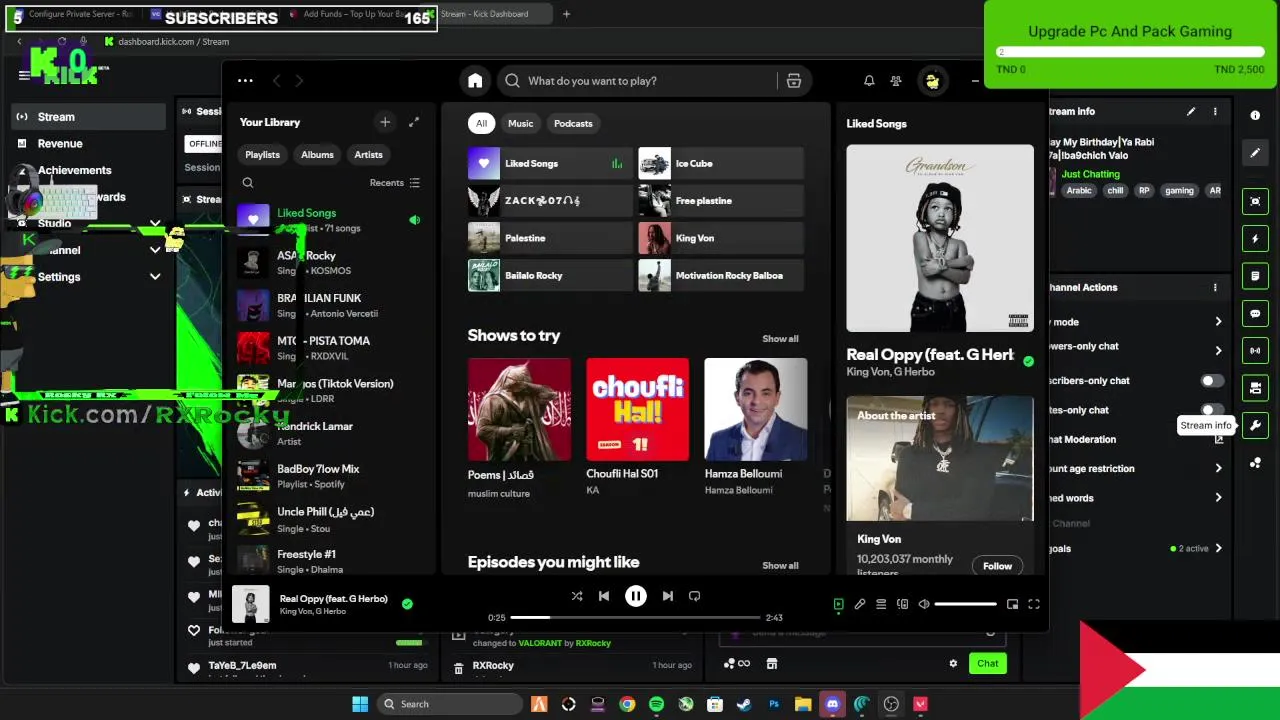The width and height of the screenshot is (1280, 720).
Task: Filter library by Artists
Action: (x=368, y=155)
